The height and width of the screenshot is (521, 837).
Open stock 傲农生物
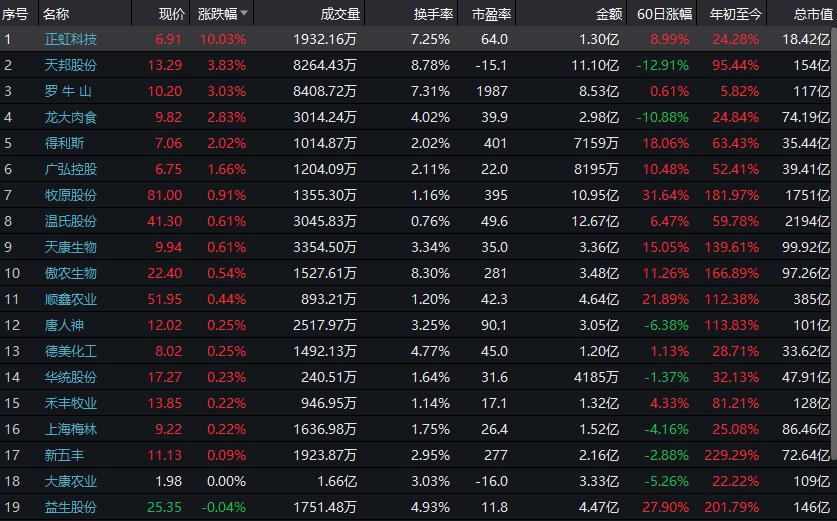pyautogui.click(x=70, y=273)
